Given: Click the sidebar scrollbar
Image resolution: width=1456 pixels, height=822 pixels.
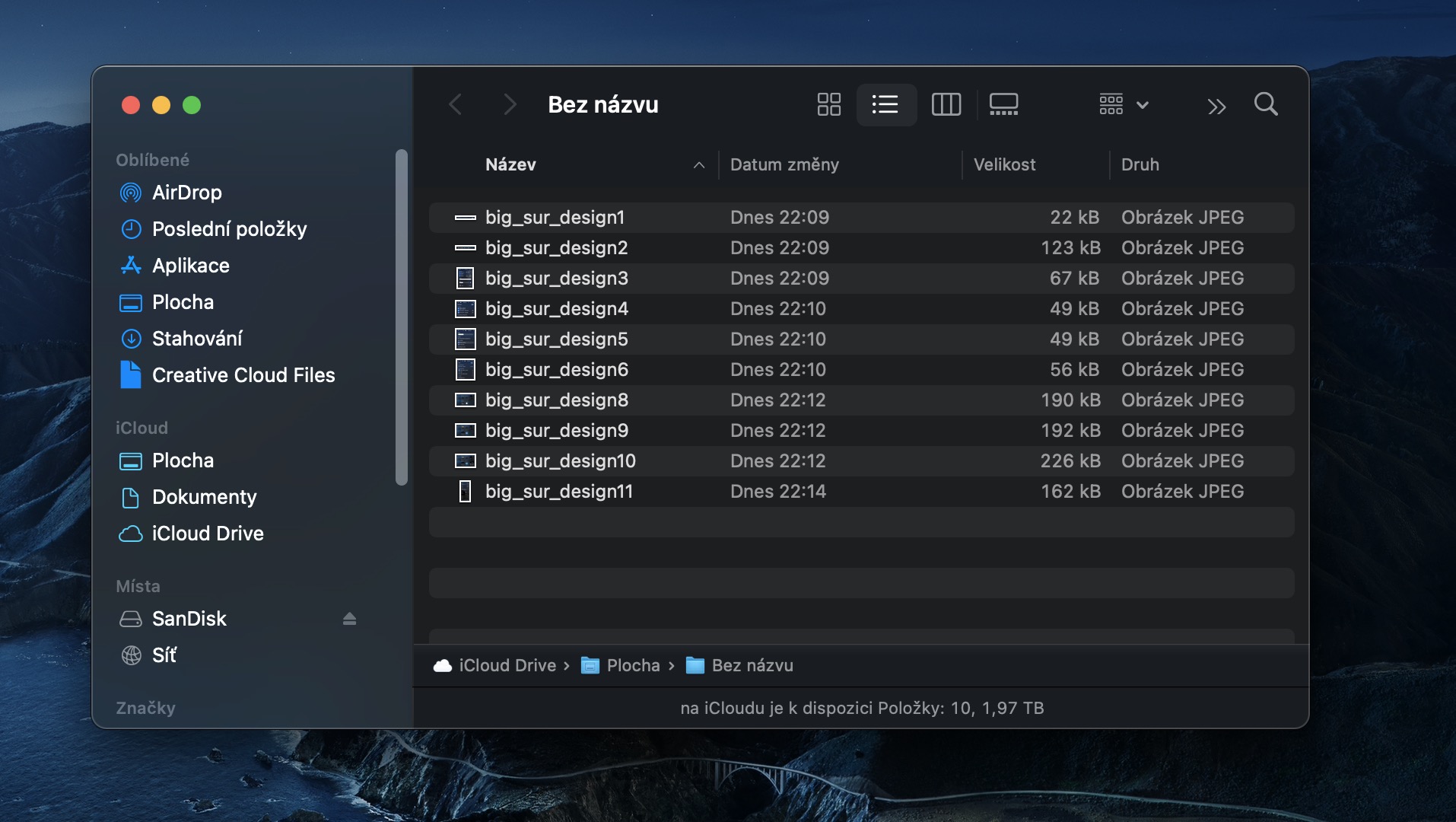Looking at the screenshot, I should point(402,317).
